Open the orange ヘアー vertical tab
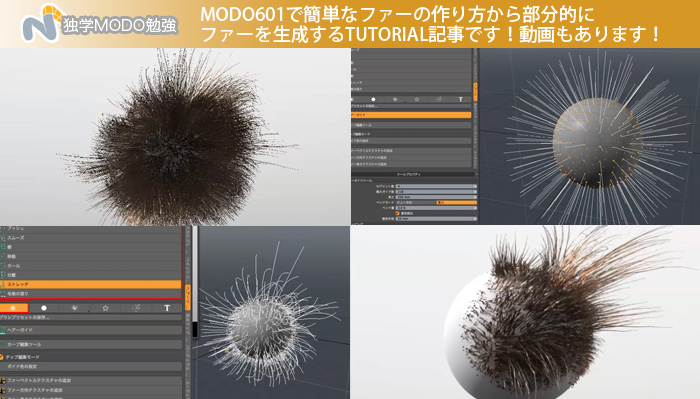Screen dimensions: 700x399 tap(188, 297)
